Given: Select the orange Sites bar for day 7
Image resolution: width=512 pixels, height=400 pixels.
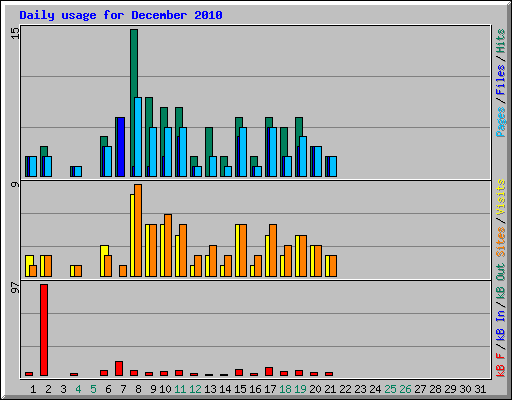Looking at the screenshot, I should pyautogui.click(x=123, y=271).
